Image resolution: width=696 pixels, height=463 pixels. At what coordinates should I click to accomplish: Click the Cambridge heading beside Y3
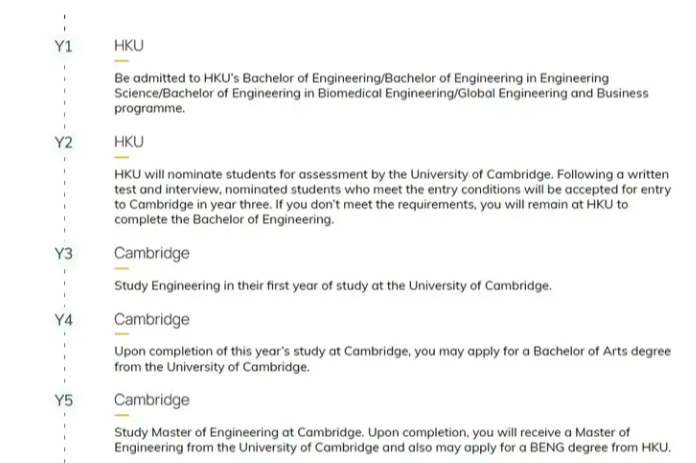[x=152, y=253]
